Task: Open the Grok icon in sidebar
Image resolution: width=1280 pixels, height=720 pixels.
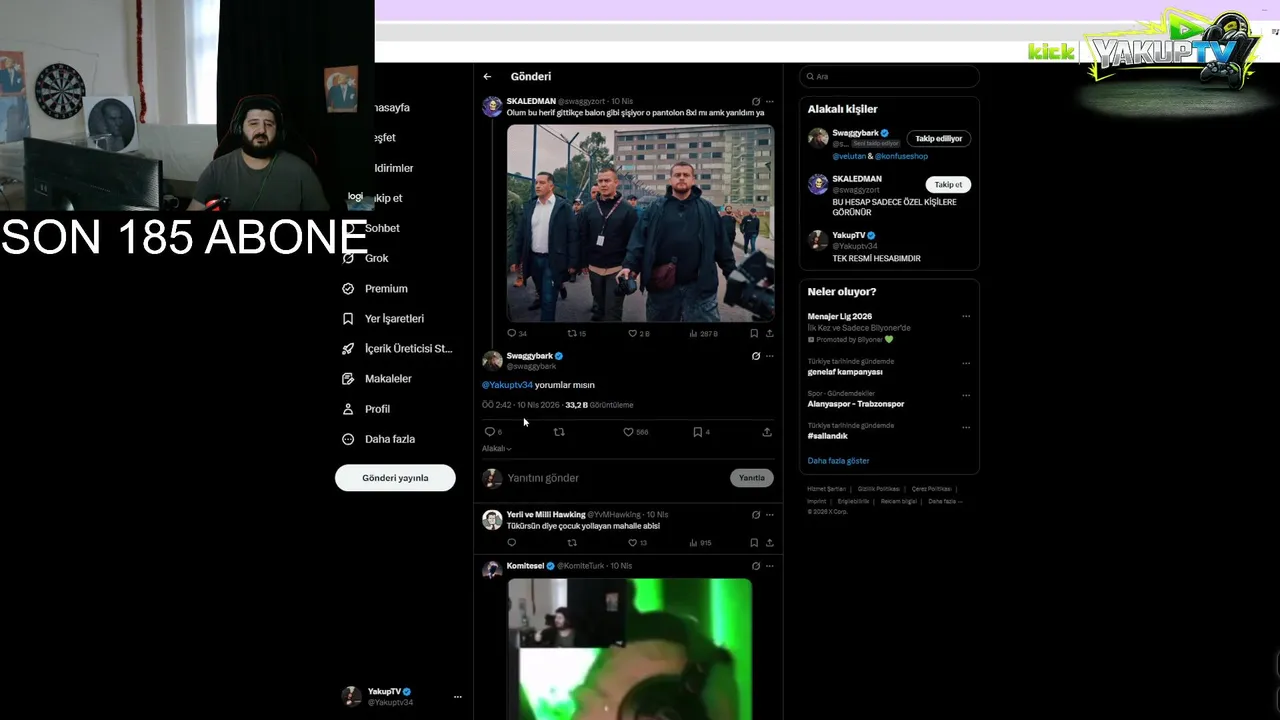Action: pyautogui.click(x=348, y=258)
